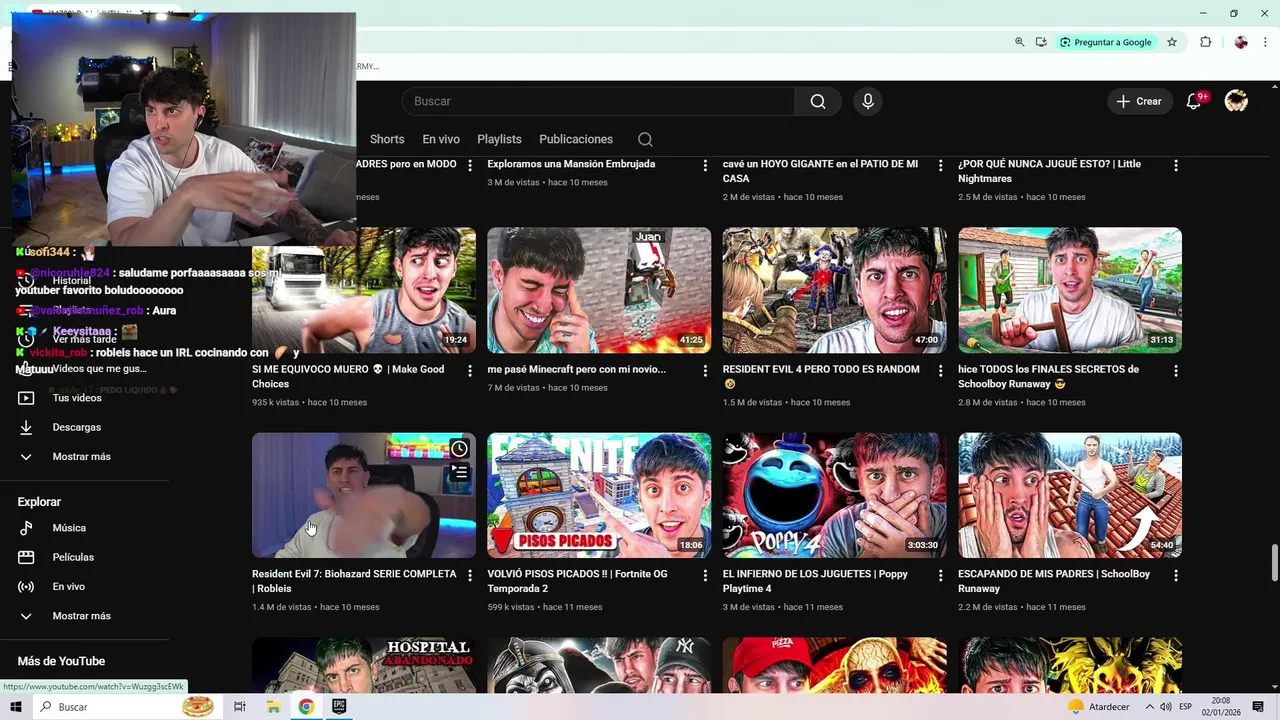Open Epic Games Launcher on the taskbar

[339, 707]
